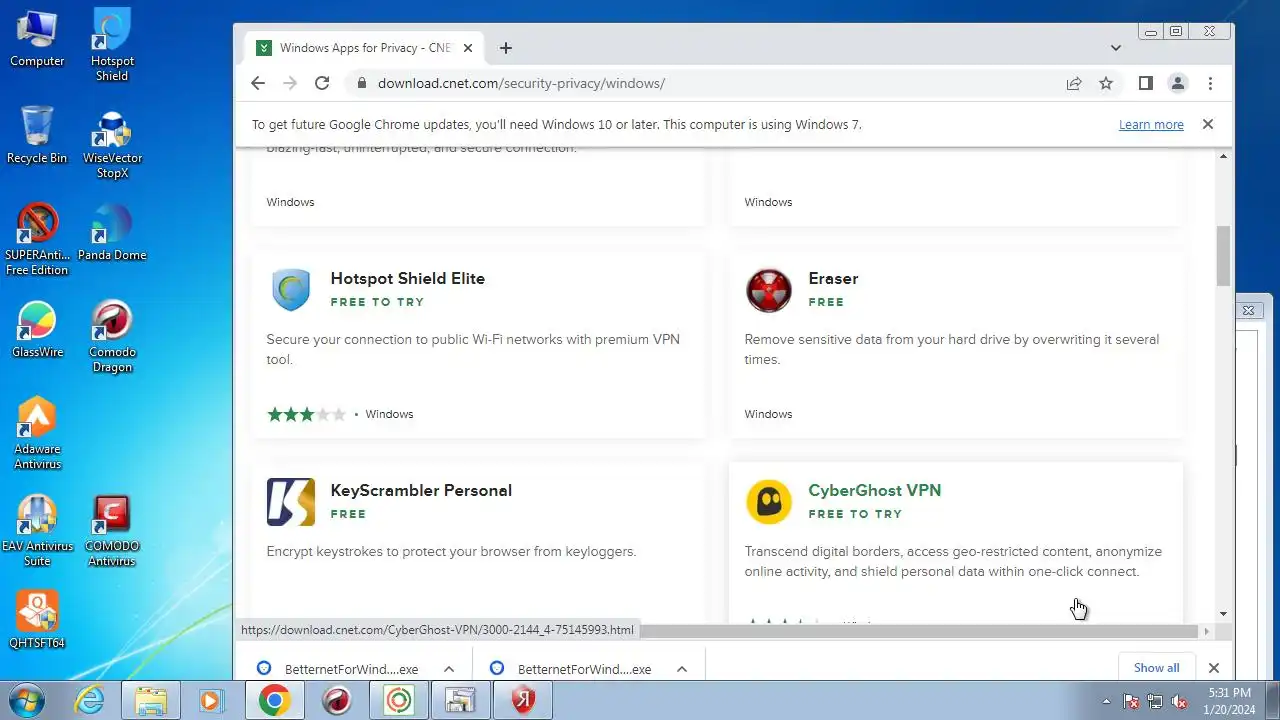Open Yandex browser from taskbar
Viewport: 1280px width, 720px height.
(523, 701)
